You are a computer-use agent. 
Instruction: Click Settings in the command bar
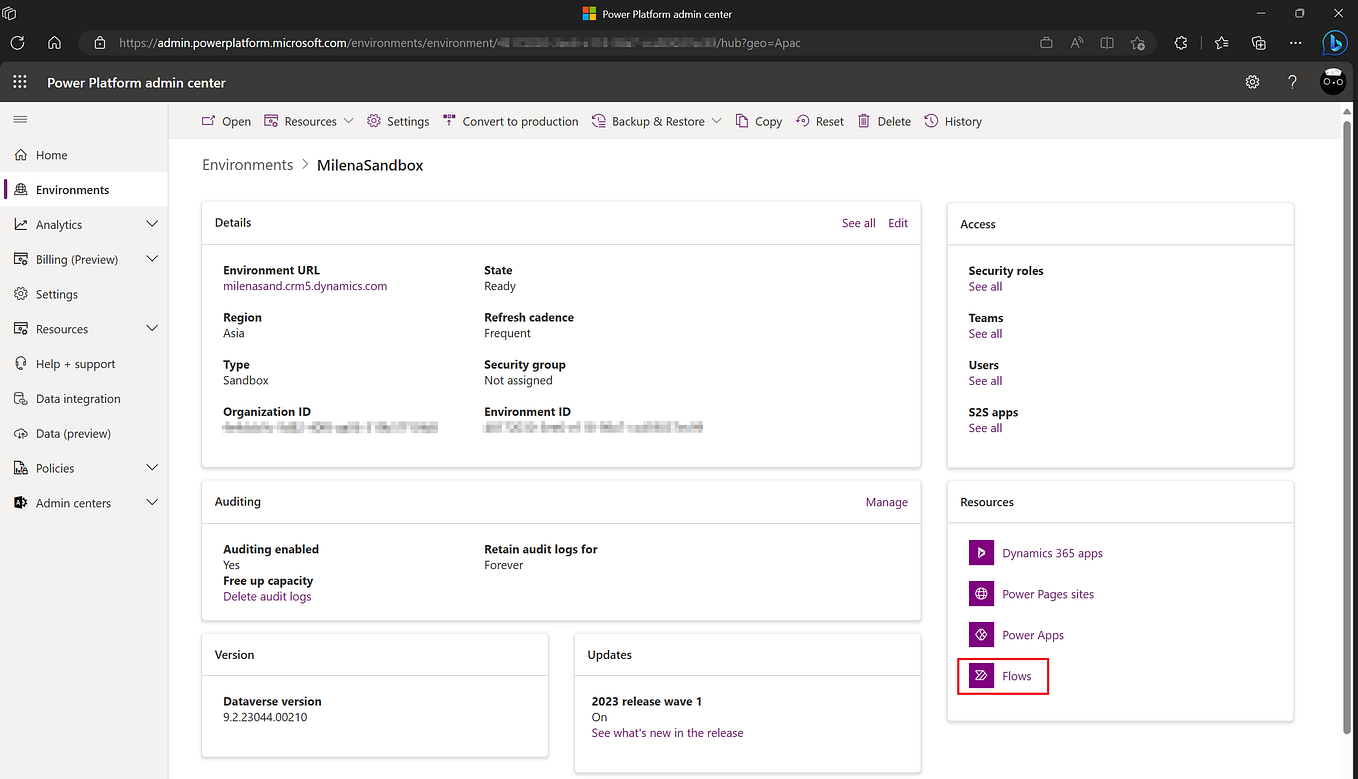(398, 121)
